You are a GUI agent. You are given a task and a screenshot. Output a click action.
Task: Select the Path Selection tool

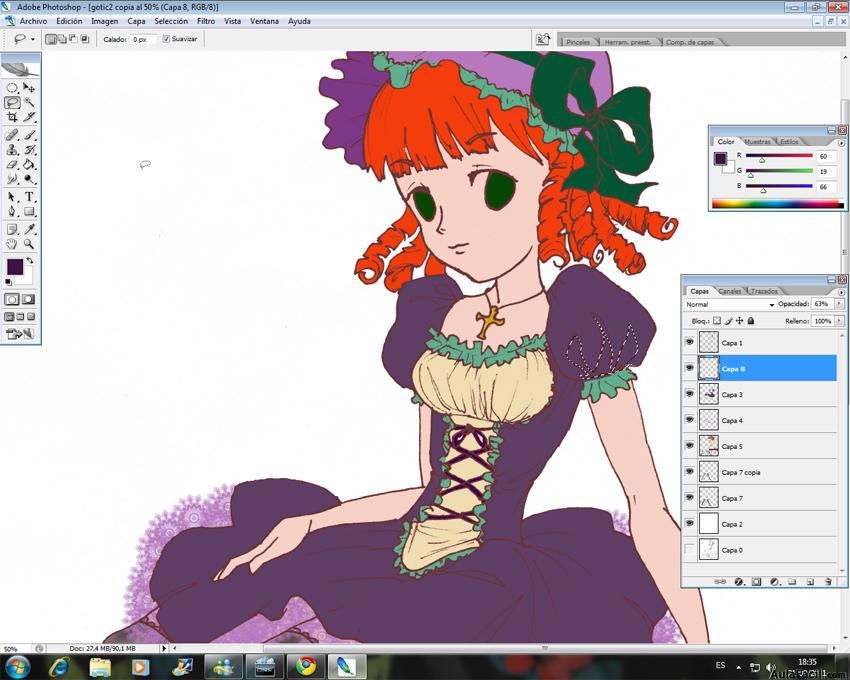coord(12,197)
